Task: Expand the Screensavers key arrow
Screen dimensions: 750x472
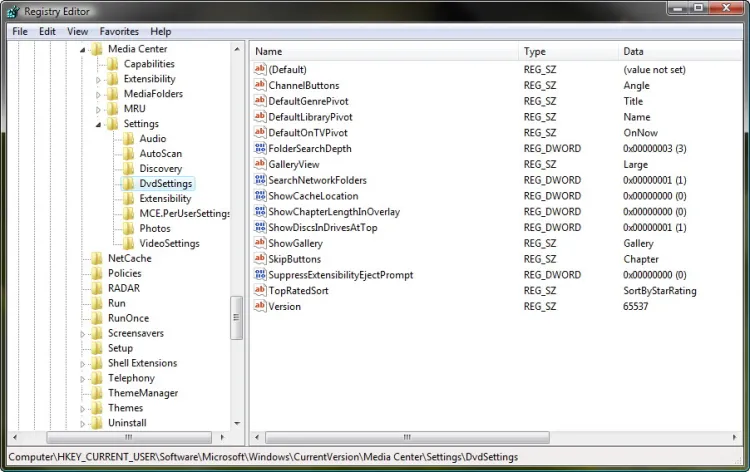Action: 83,334
